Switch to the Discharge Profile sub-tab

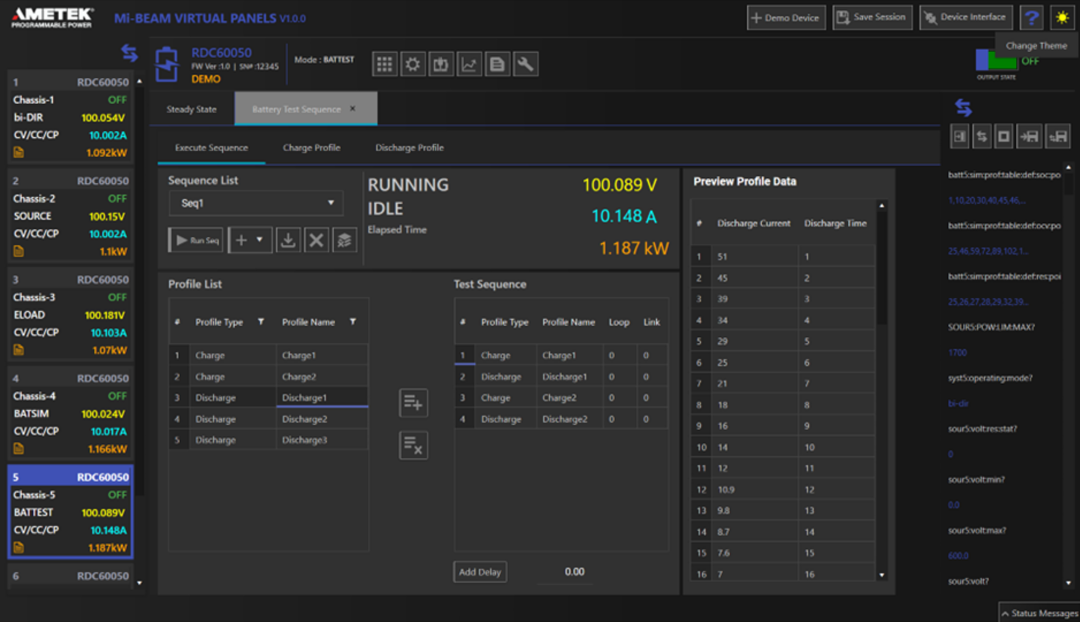(x=409, y=147)
